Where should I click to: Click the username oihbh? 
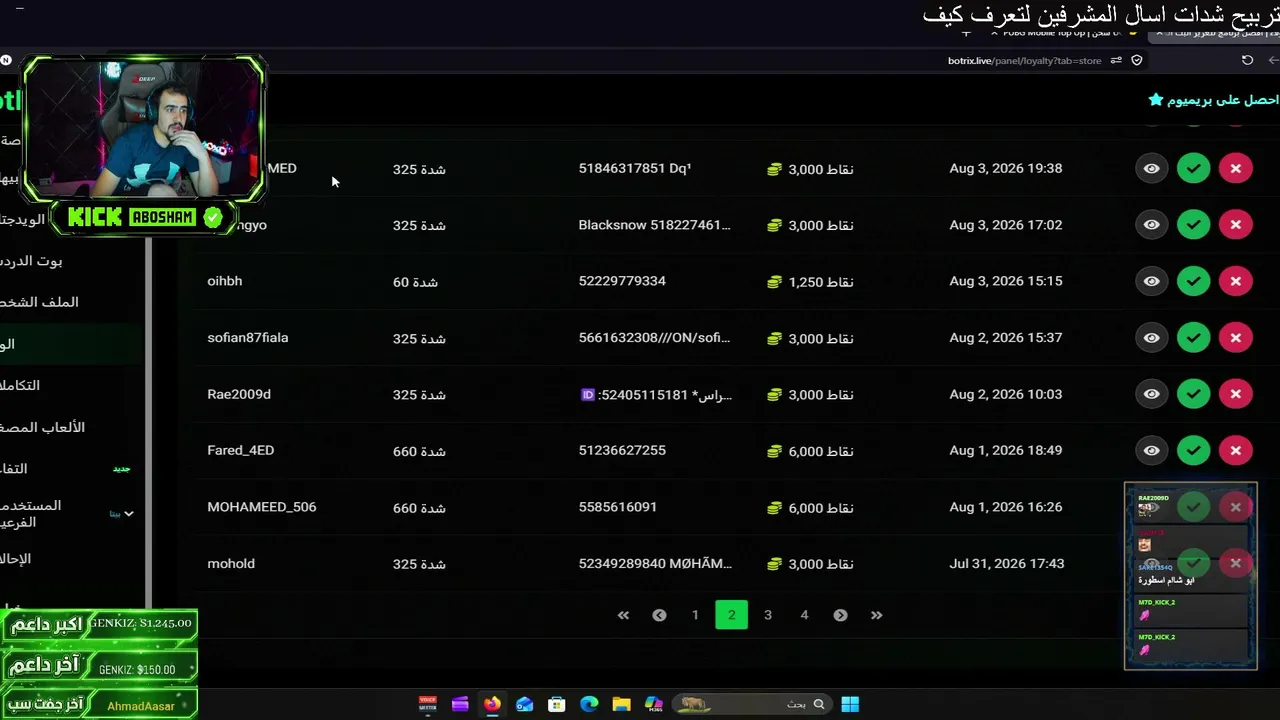coord(225,281)
